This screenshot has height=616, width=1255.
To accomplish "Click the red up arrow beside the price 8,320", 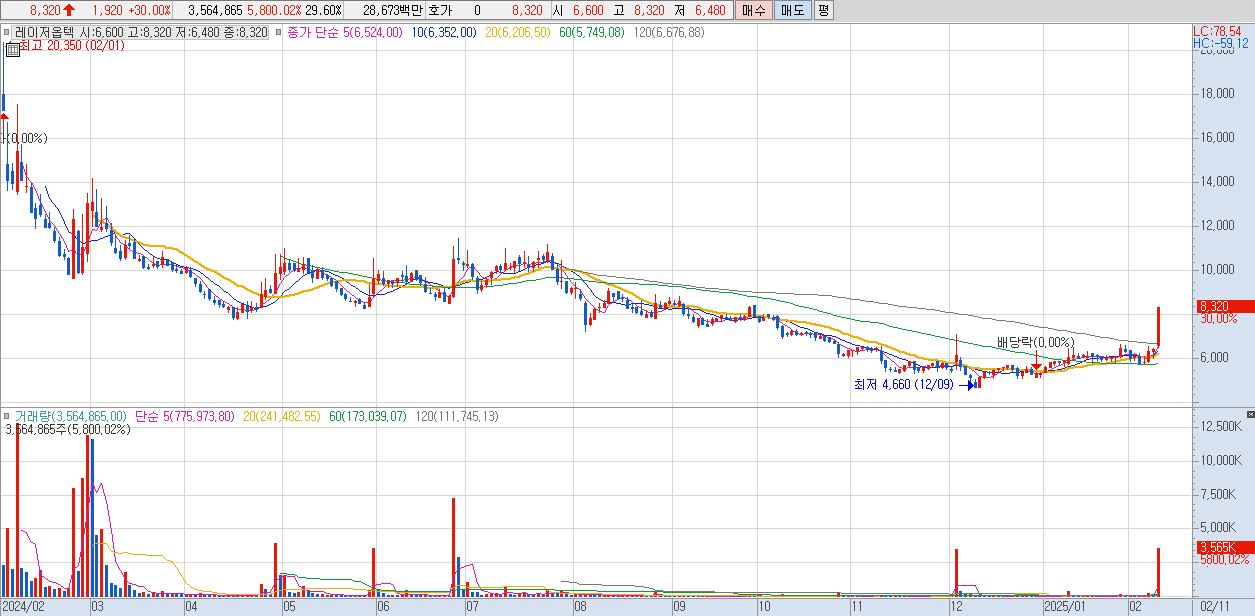I will coord(69,10).
